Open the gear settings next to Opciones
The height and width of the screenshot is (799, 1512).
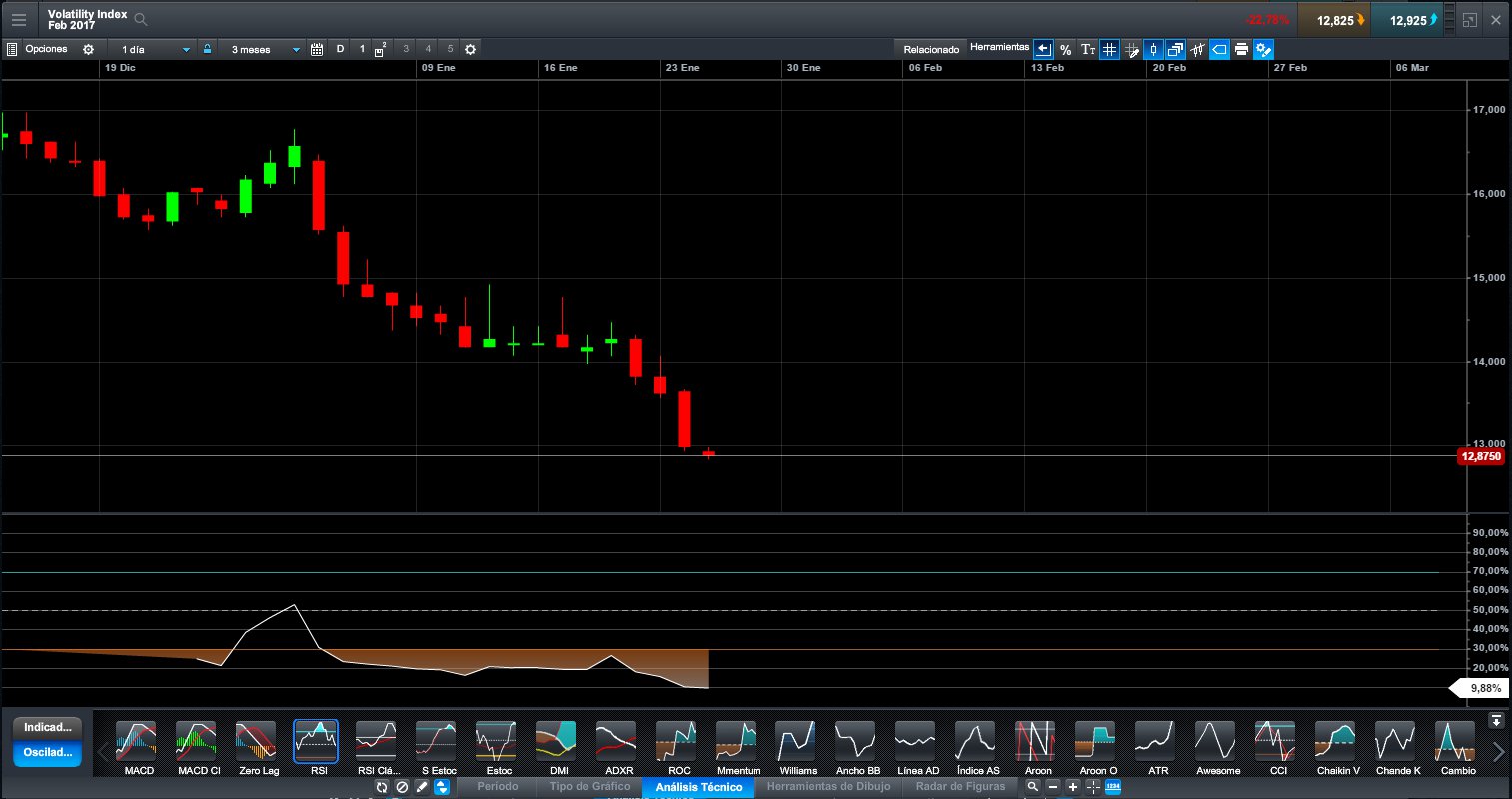(x=88, y=49)
